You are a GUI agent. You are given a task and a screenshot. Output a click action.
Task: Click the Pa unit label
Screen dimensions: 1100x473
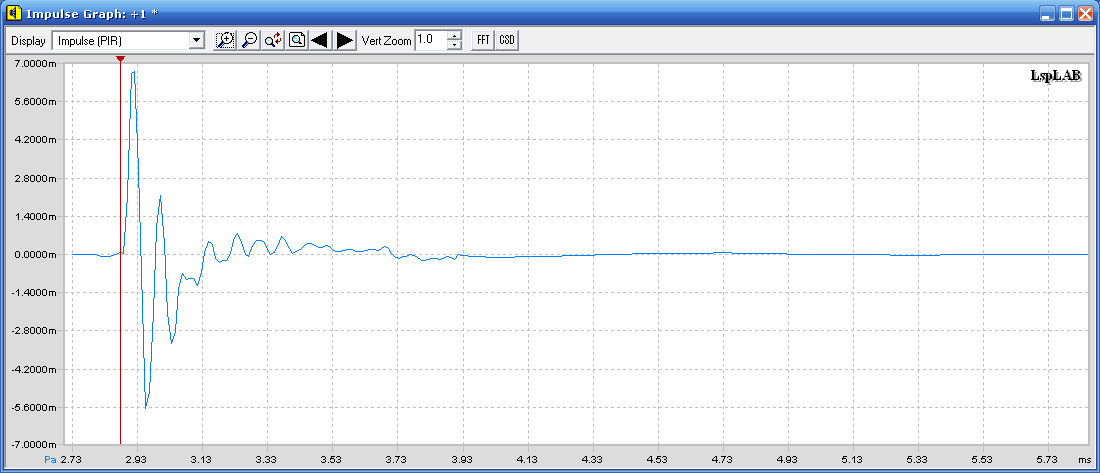(x=50, y=460)
